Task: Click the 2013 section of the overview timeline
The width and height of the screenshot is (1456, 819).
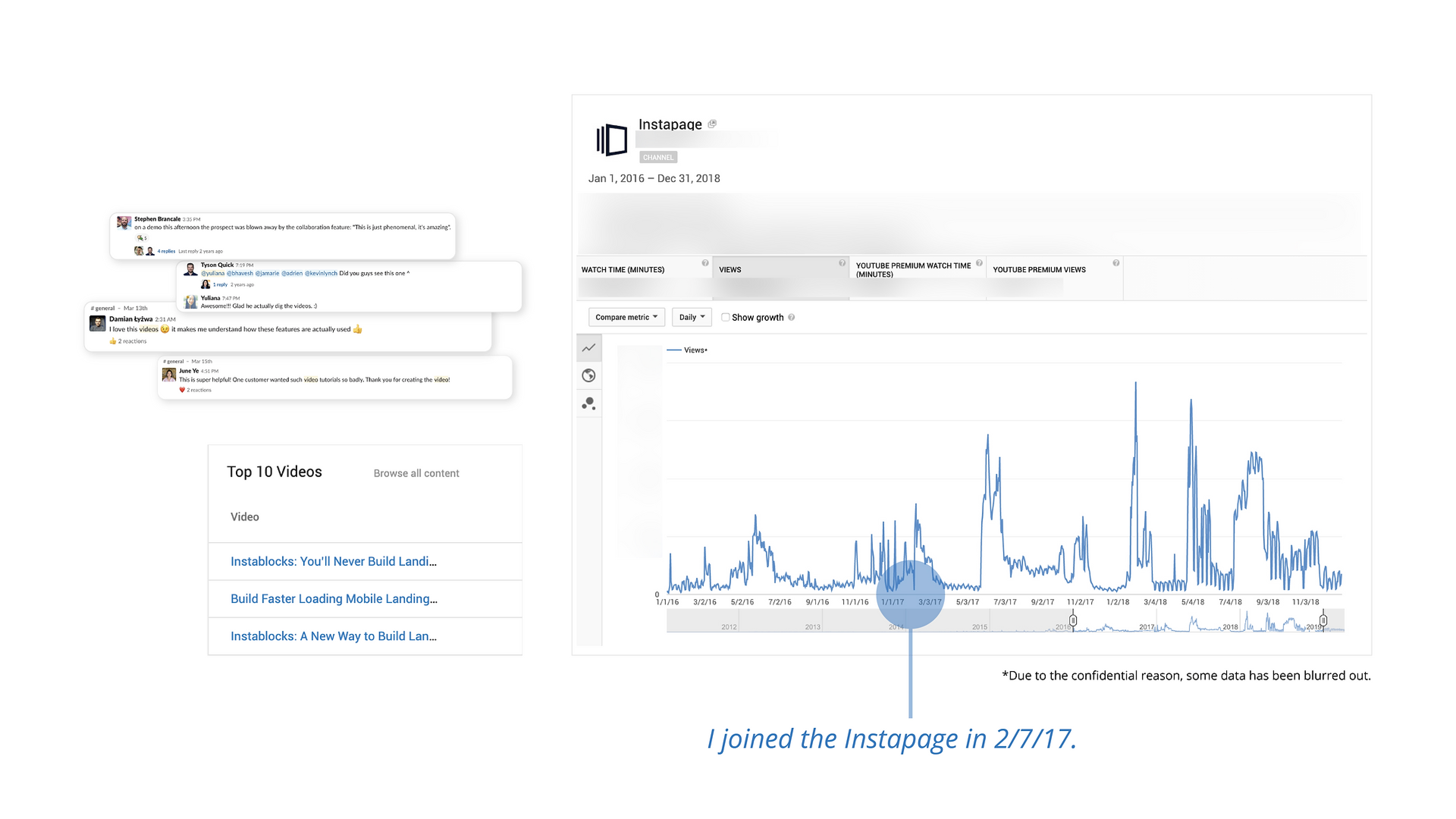Action: click(780, 620)
